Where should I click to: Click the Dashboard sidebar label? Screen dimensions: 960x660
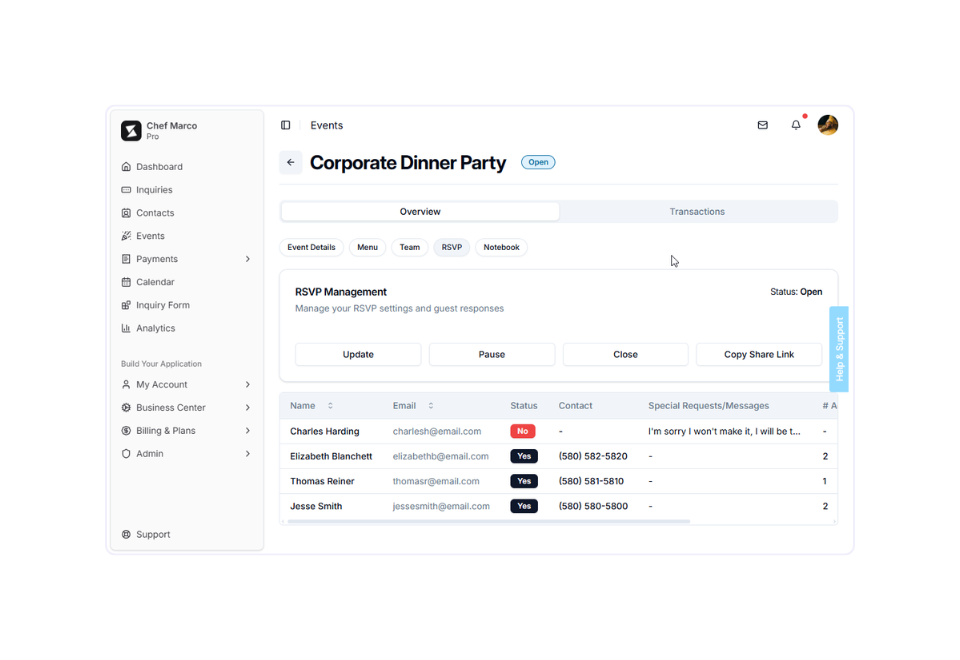click(x=159, y=167)
